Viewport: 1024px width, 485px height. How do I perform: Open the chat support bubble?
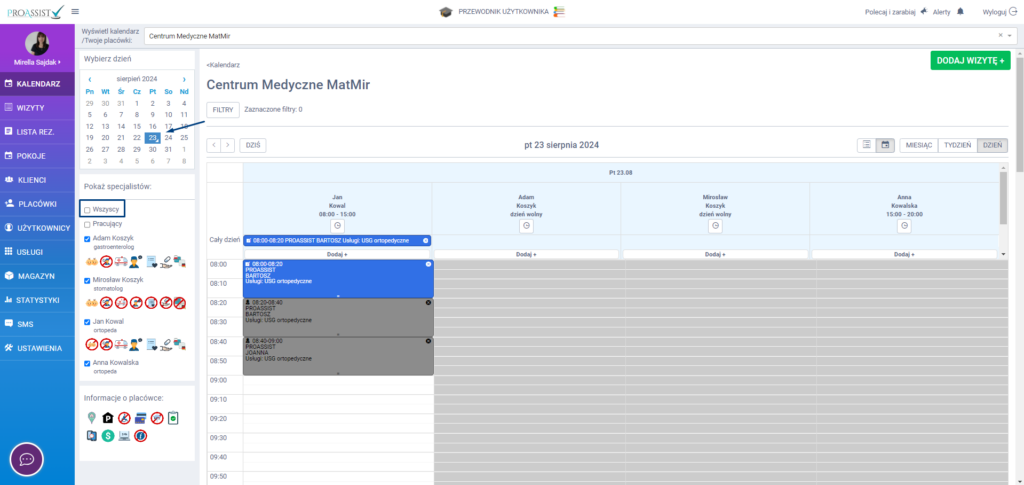[x=27, y=459]
